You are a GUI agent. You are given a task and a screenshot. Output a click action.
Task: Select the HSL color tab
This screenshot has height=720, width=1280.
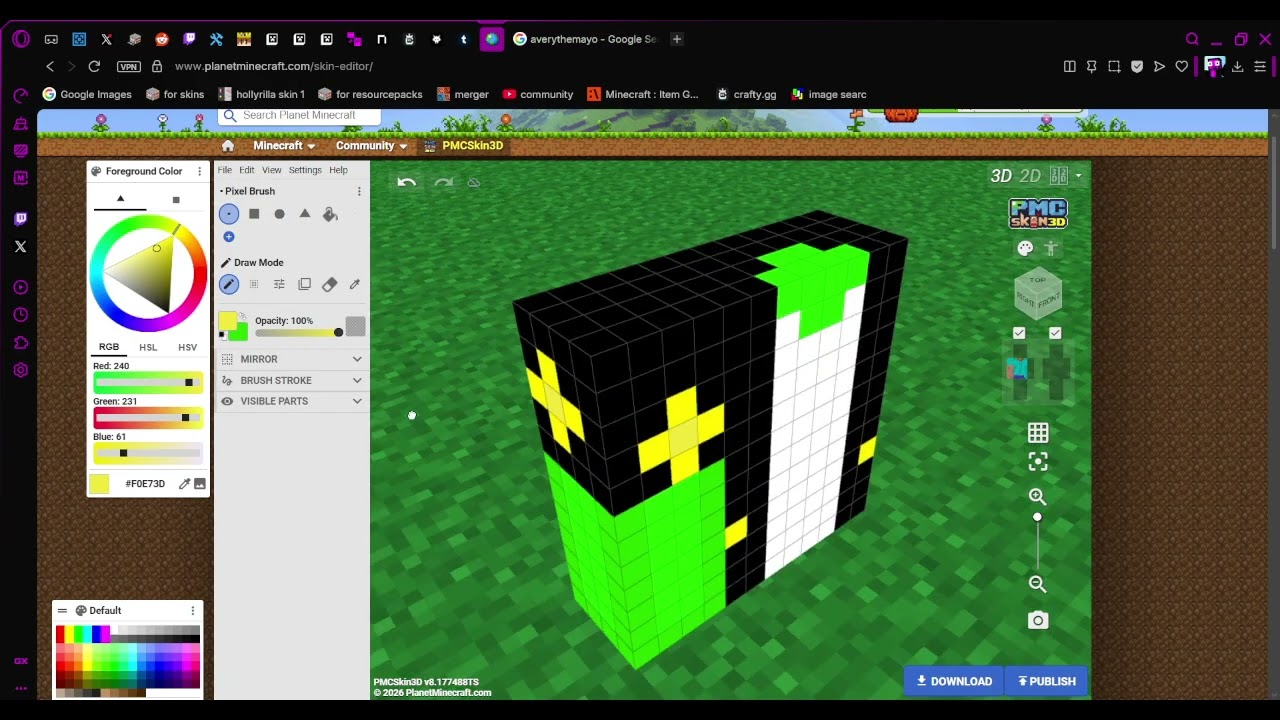[x=148, y=347]
